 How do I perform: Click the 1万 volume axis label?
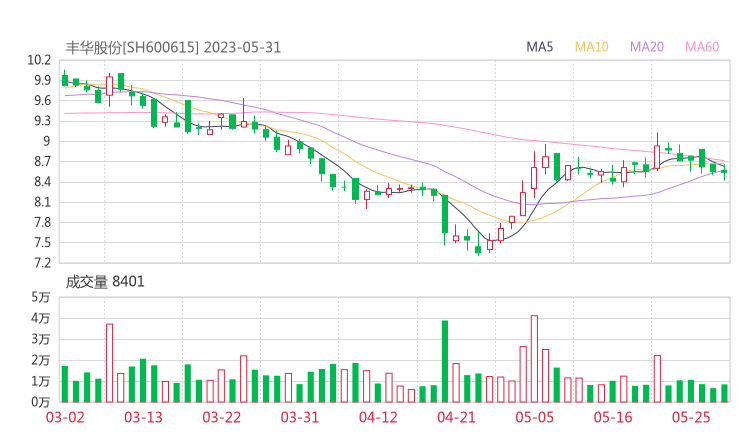41,381
